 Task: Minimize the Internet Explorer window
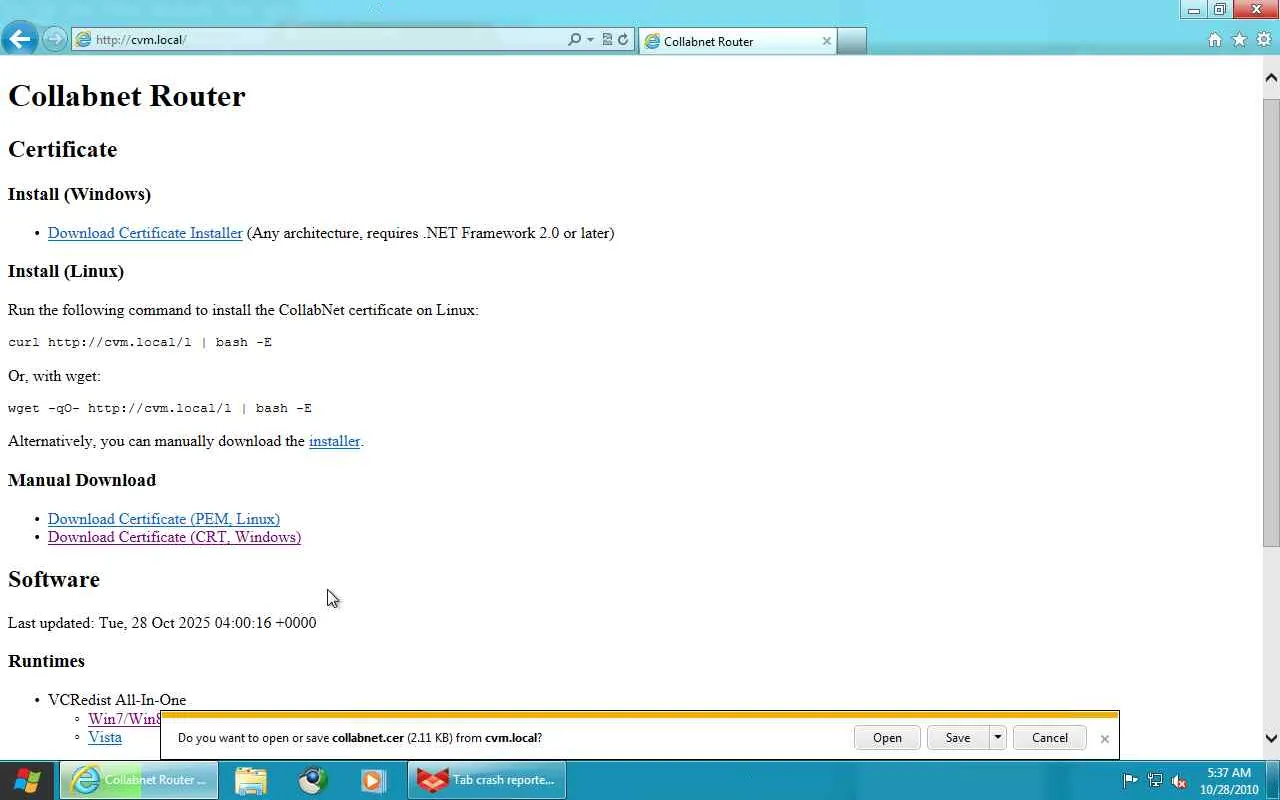tap(1193, 10)
